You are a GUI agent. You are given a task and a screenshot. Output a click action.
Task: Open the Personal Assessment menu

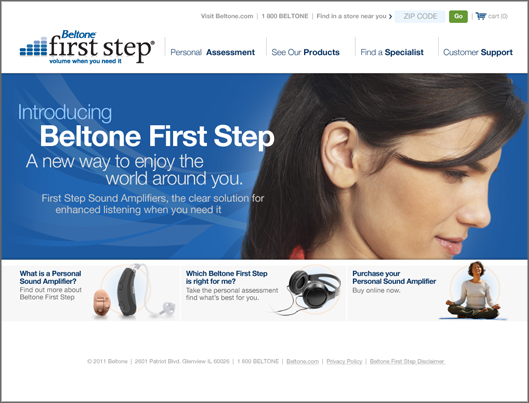[212, 52]
